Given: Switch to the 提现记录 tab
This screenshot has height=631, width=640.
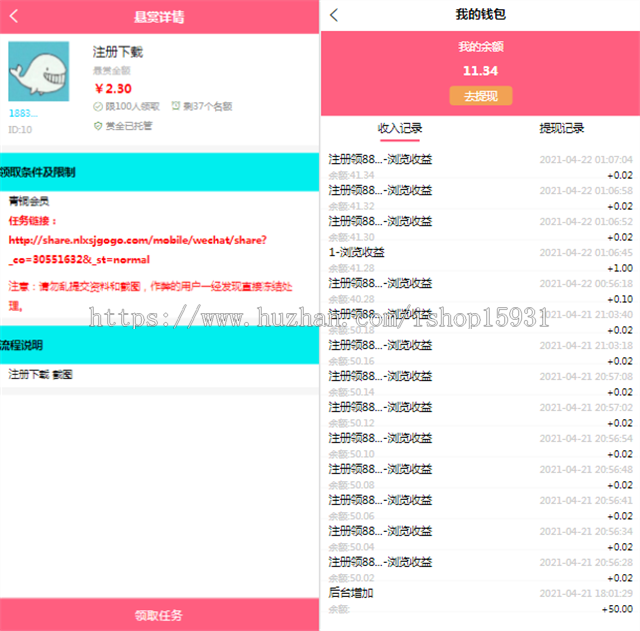Looking at the screenshot, I should click(562, 128).
